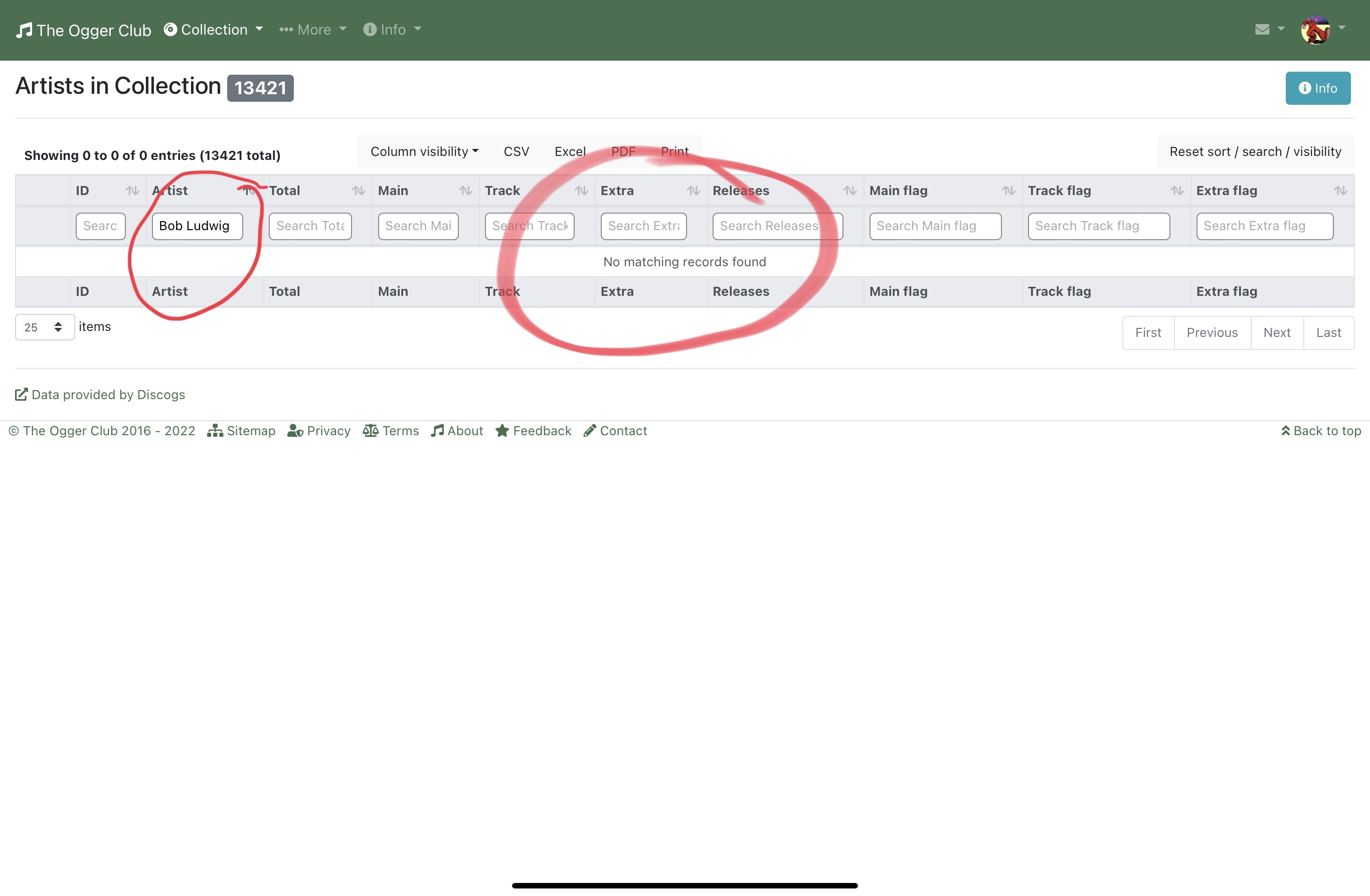Open the Collection dropdown menu

click(x=214, y=30)
